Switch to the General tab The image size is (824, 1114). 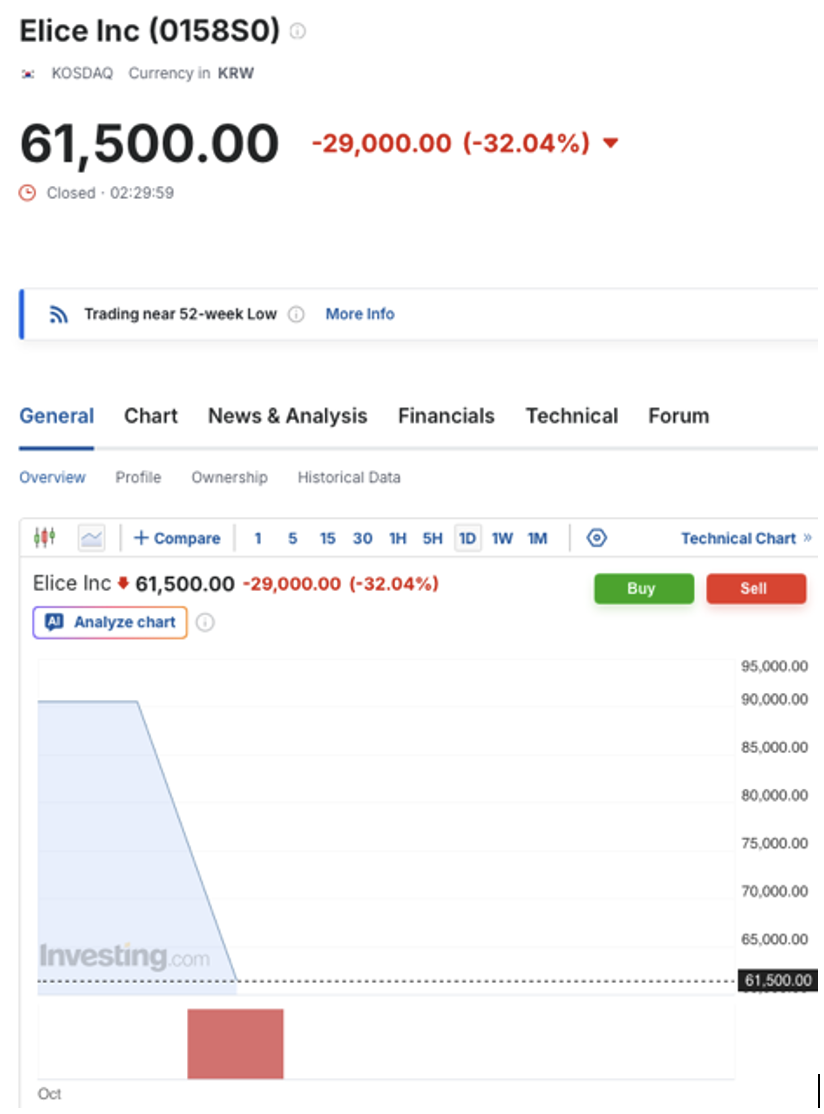pos(56,416)
